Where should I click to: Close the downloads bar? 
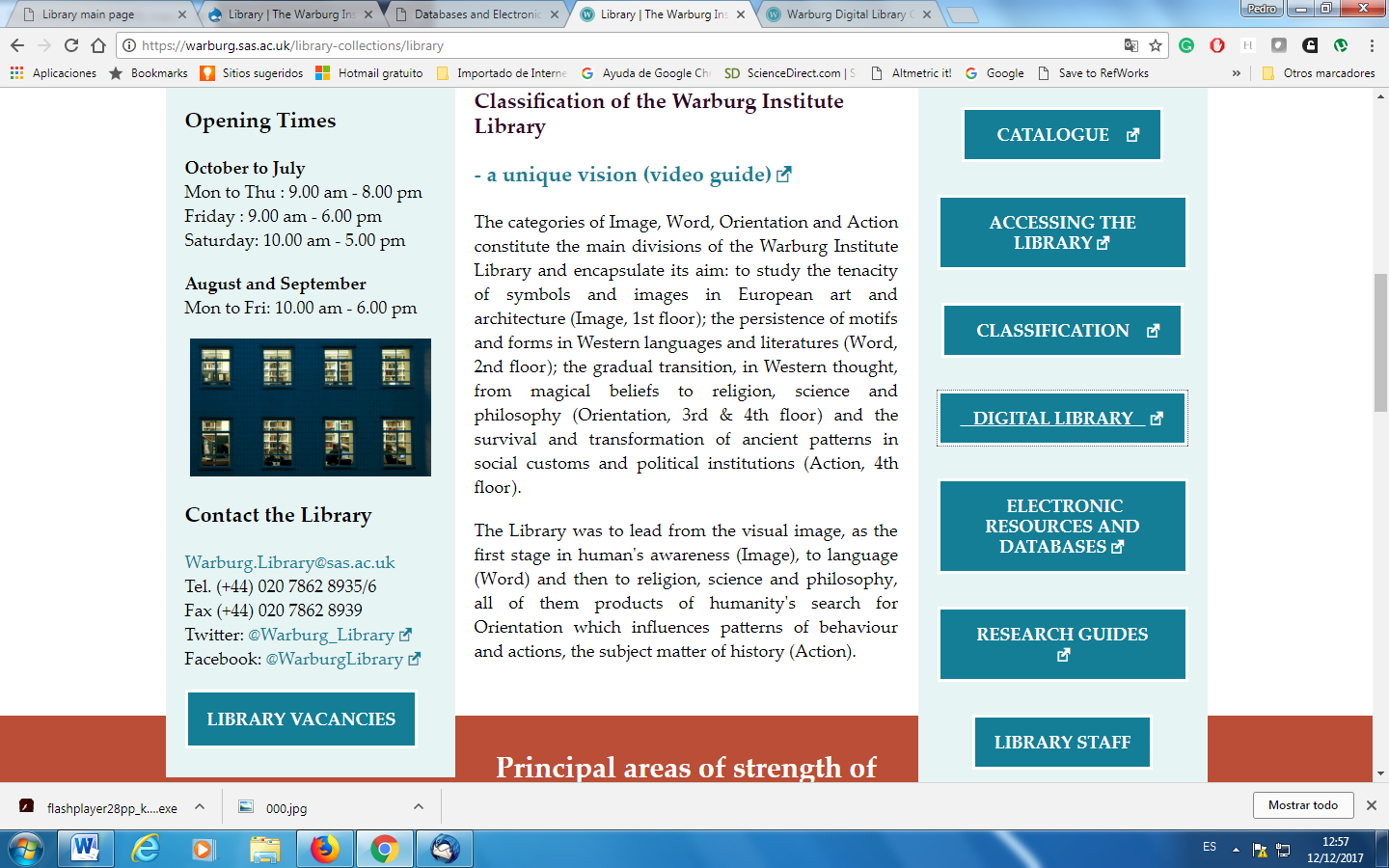[1372, 805]
